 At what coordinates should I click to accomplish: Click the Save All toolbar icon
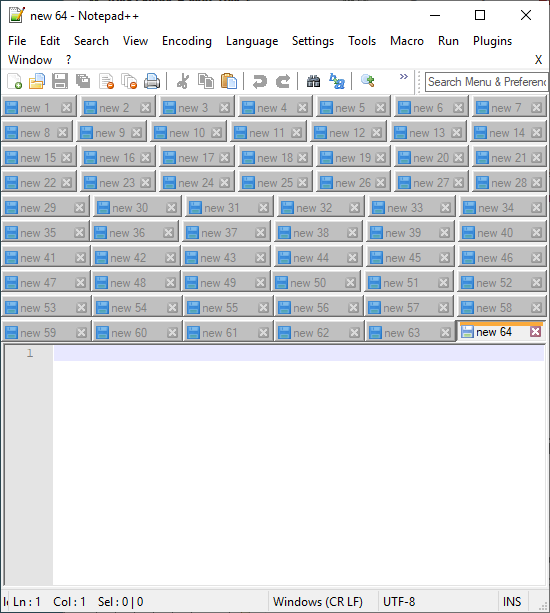pyautogui.click(x=83, y=81)
